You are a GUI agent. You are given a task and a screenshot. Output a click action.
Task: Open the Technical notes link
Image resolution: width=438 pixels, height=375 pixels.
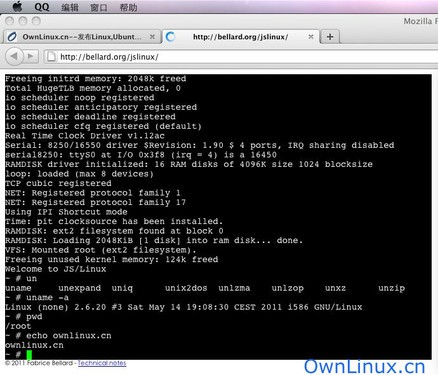click(x=102, y=363)
